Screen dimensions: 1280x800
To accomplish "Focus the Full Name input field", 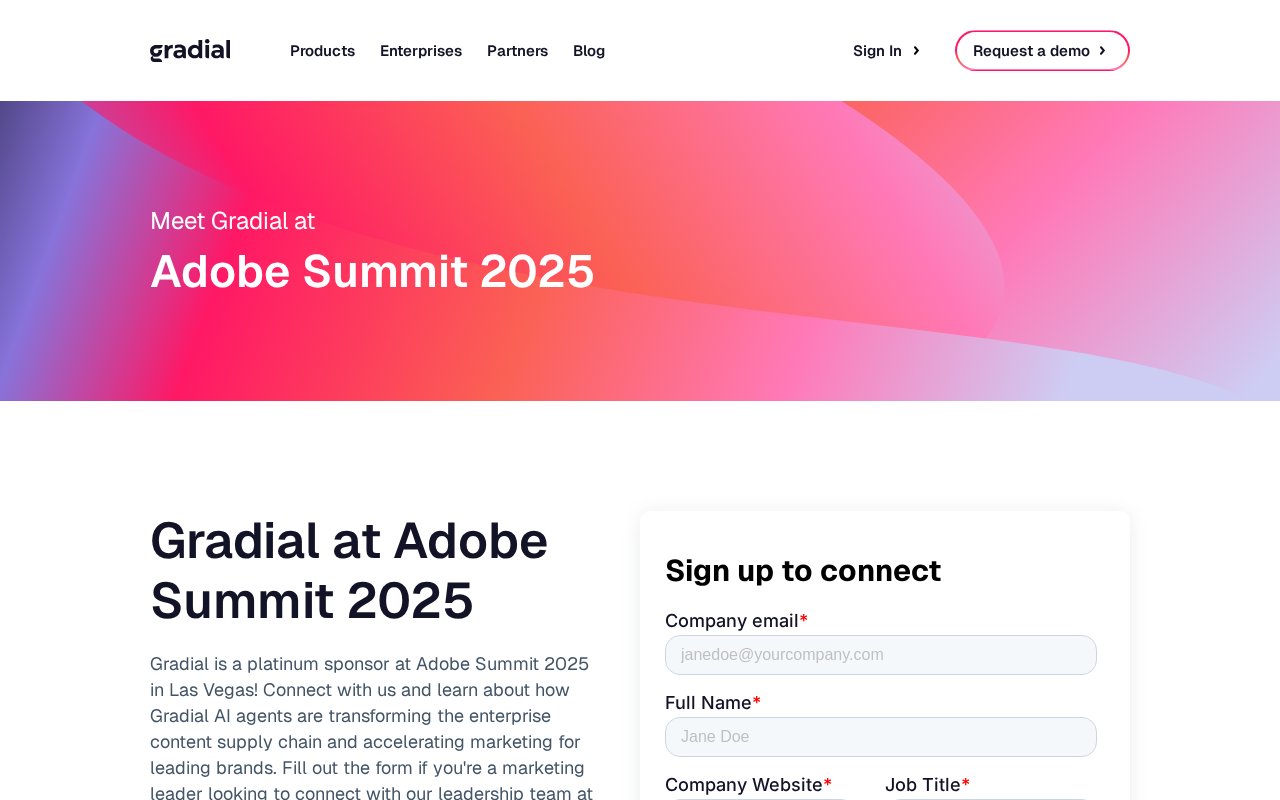I will [881, 737].
